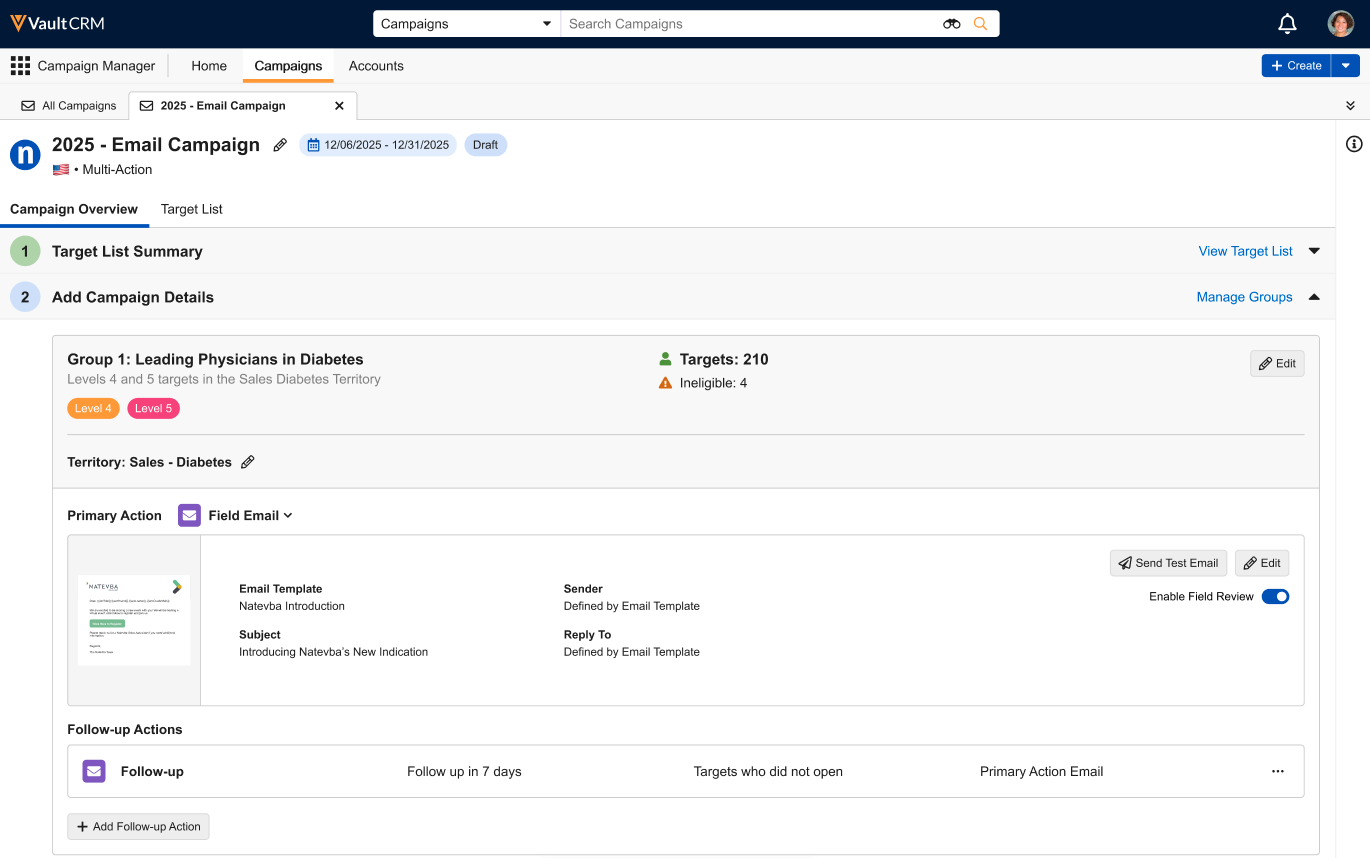Open the Accounts navigation tab
Image resolution: width=1370 pixels, height=858 pixels.
pos(376,66)
